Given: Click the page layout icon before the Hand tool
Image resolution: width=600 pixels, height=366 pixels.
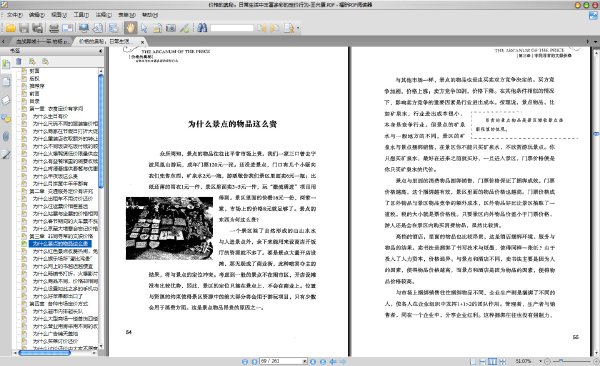Looking at the screenshot, I should 113,28.
